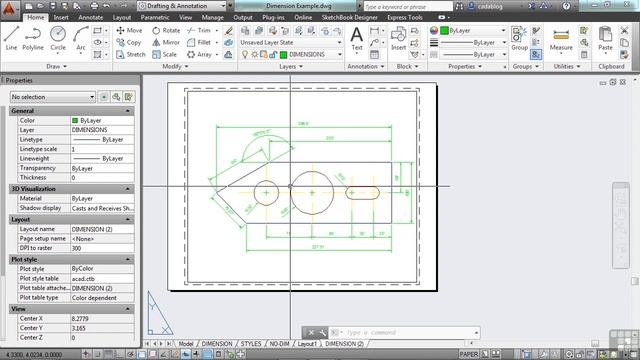Screen dimensions: 640x360
Task: Click the linear Dimension tool icon
Action: click(374, 31)
